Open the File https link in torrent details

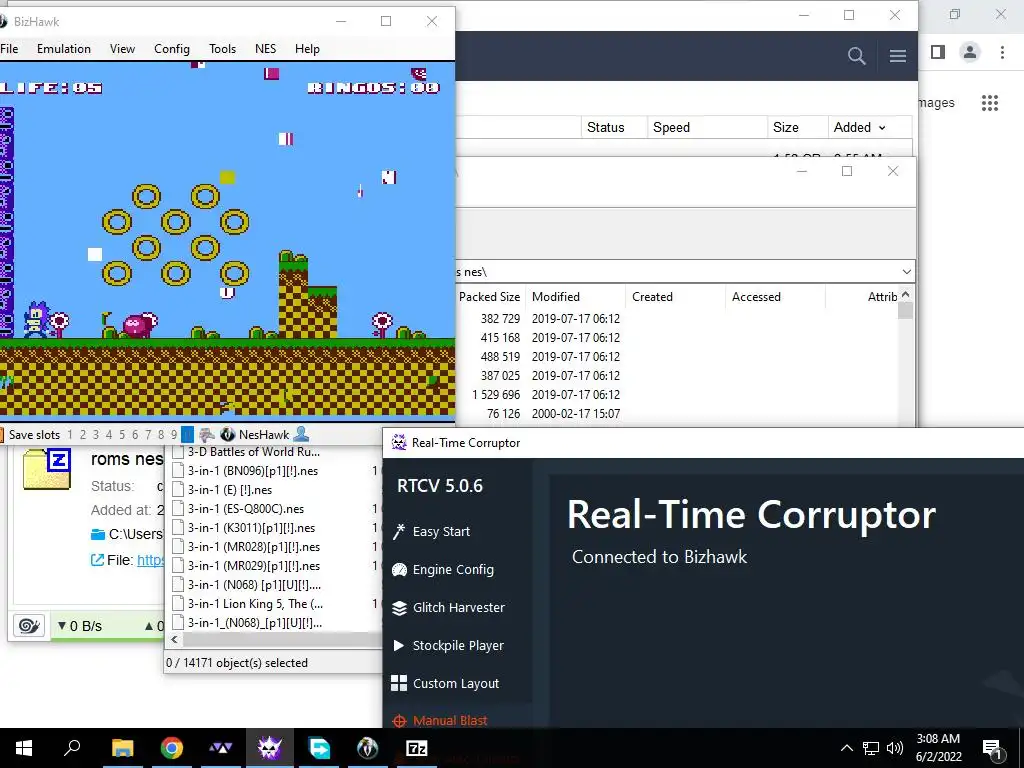click(150, 560)
